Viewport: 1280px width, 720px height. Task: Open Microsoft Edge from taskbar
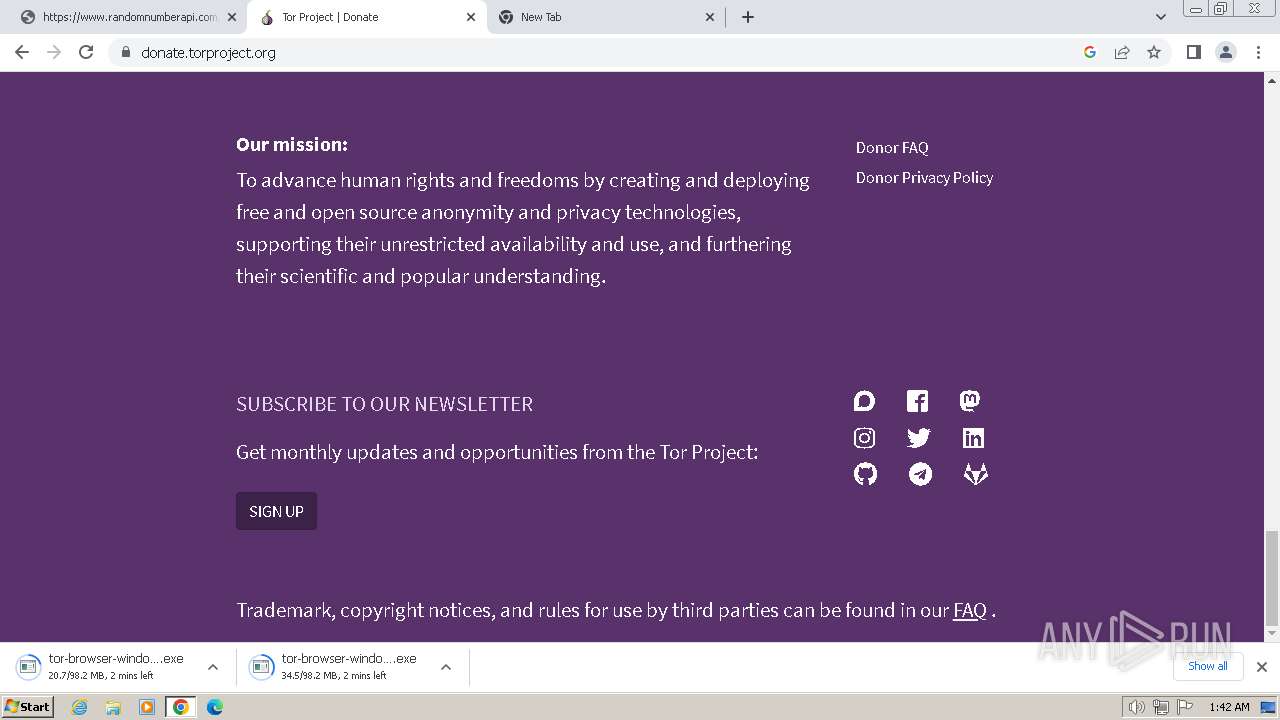(214, 707)
